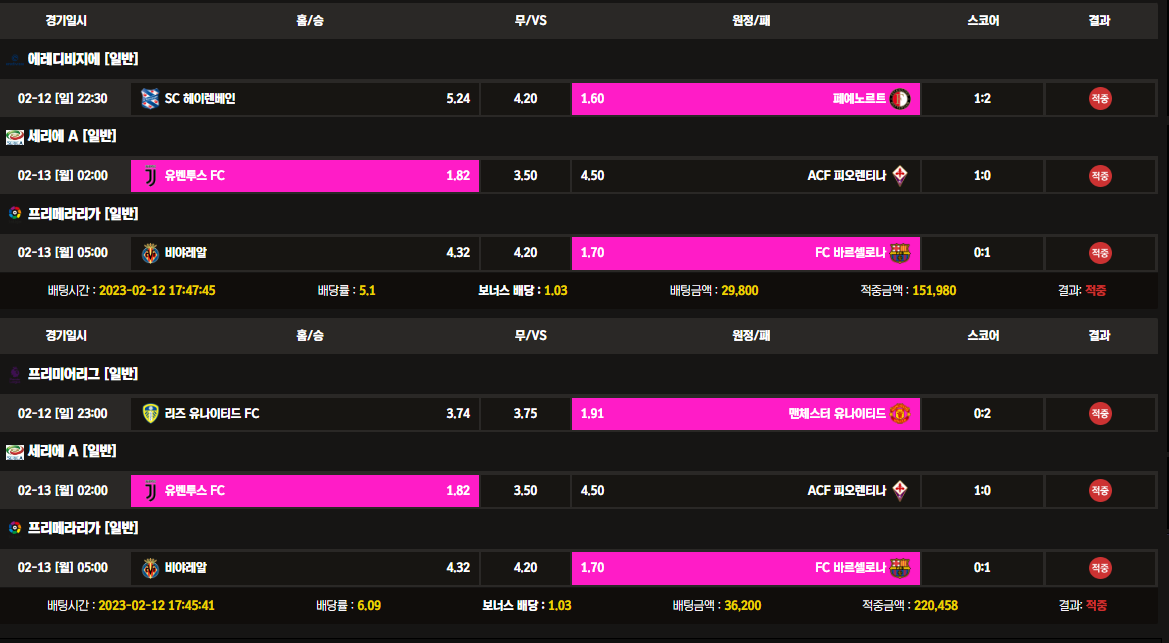Open the 프리미어리그 [일반] league heading

click(83, 374)
